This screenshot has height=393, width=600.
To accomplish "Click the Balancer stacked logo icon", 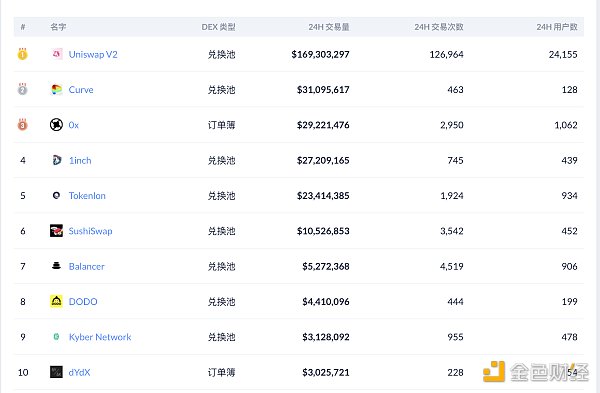I will pos(56,266).
